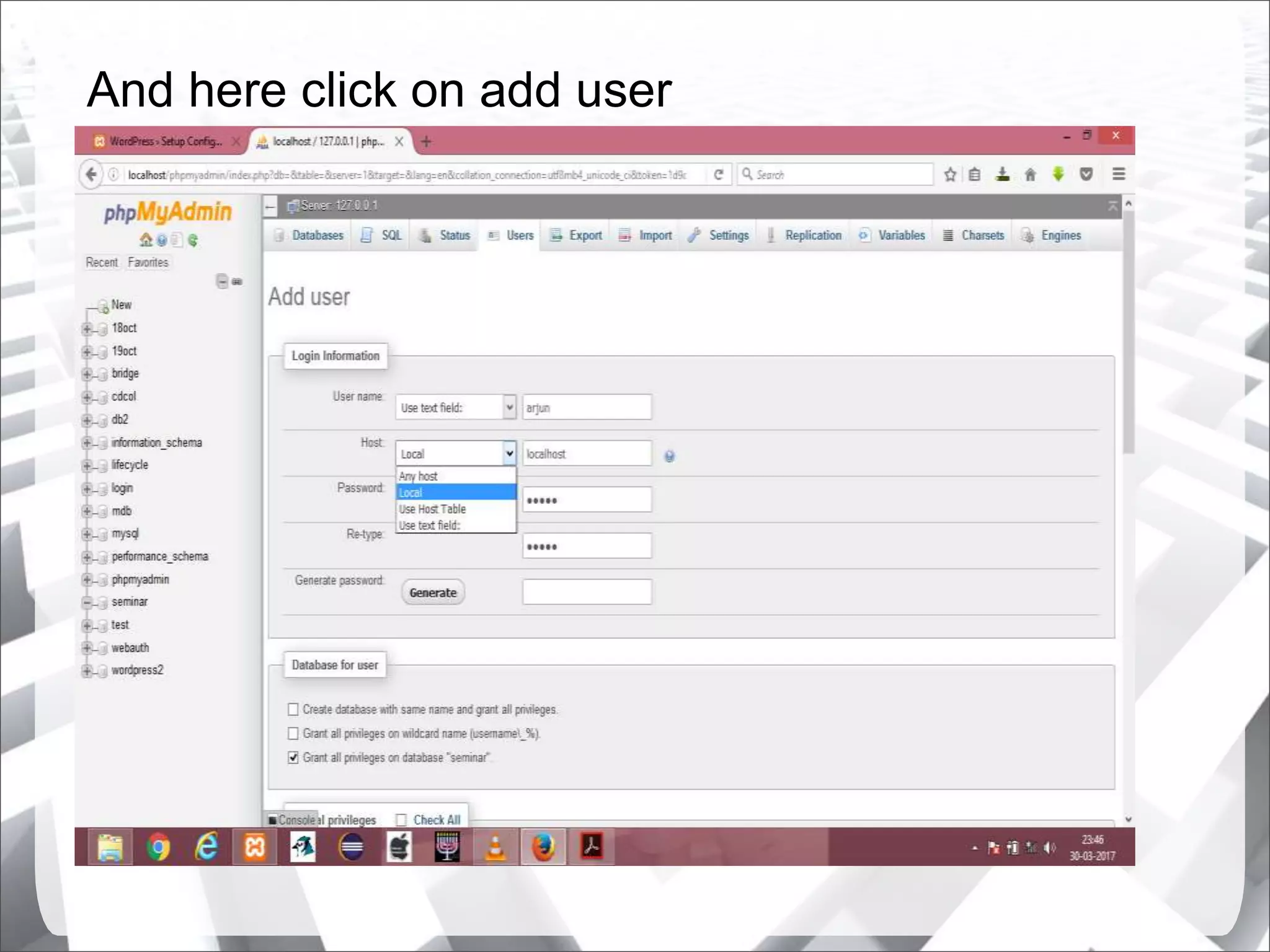Open the Status tab

(445, 236)
